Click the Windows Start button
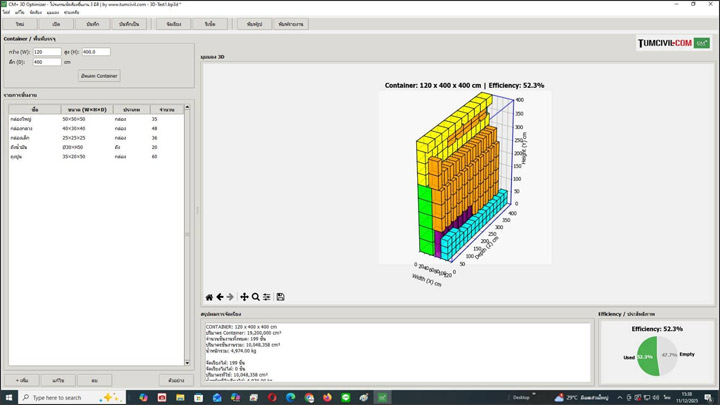The width and height of the screenshot is (720, 405). 9,397
